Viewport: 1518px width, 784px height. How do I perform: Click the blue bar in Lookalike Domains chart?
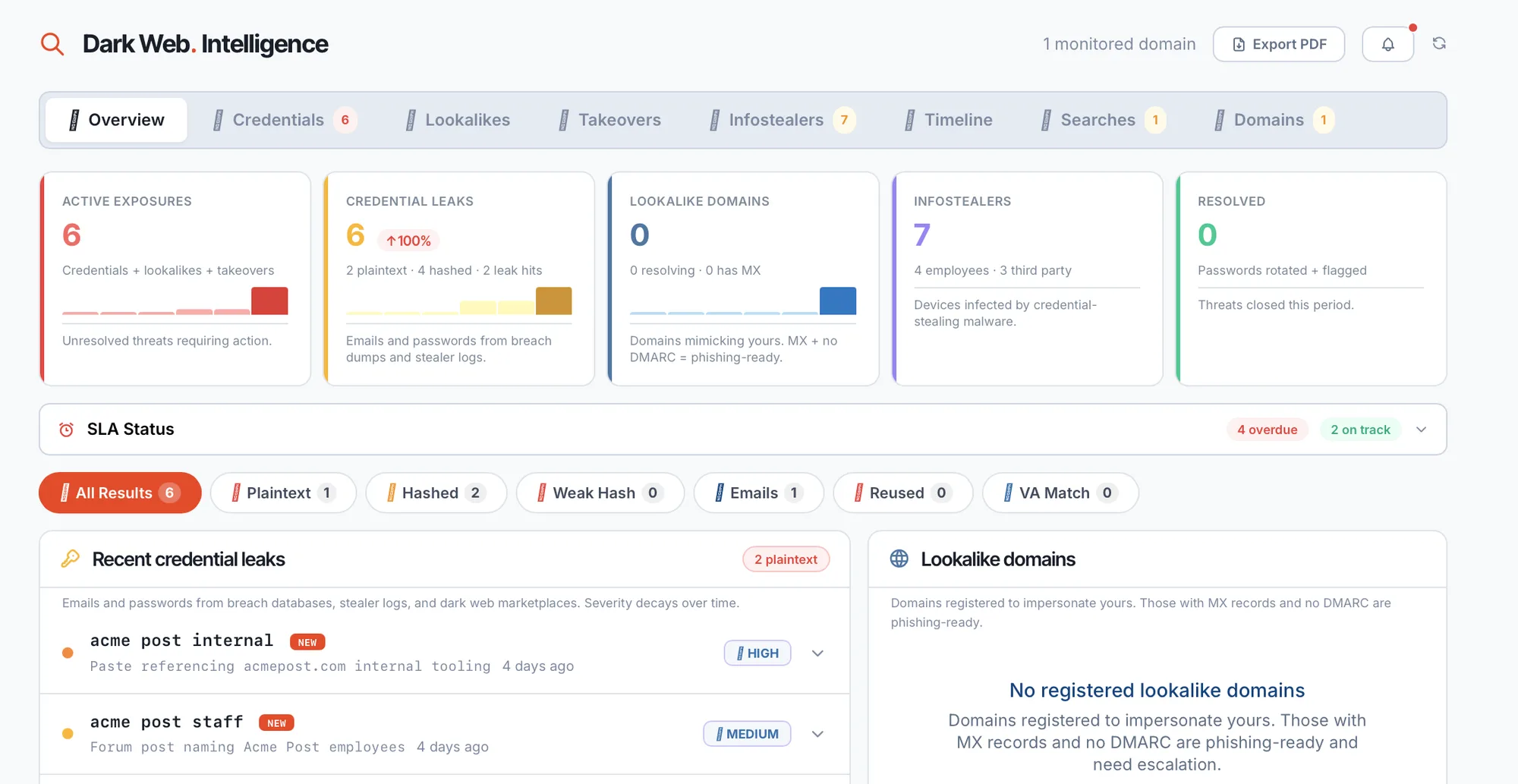[x=838, y=301]
